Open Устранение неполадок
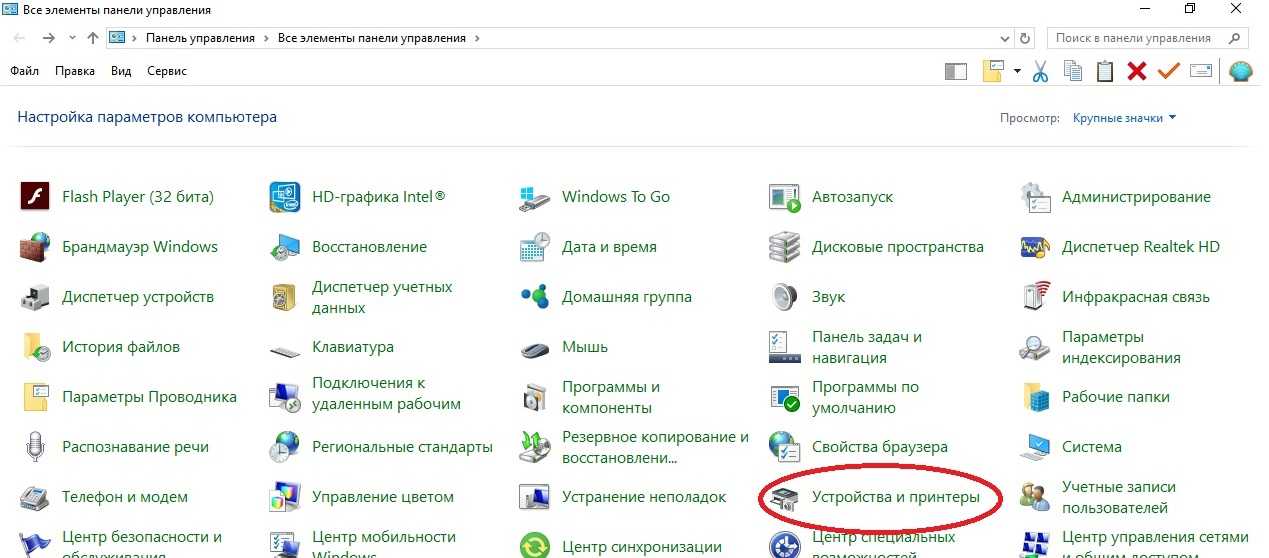Screen dimensions: 1269x558 [624, 497]
